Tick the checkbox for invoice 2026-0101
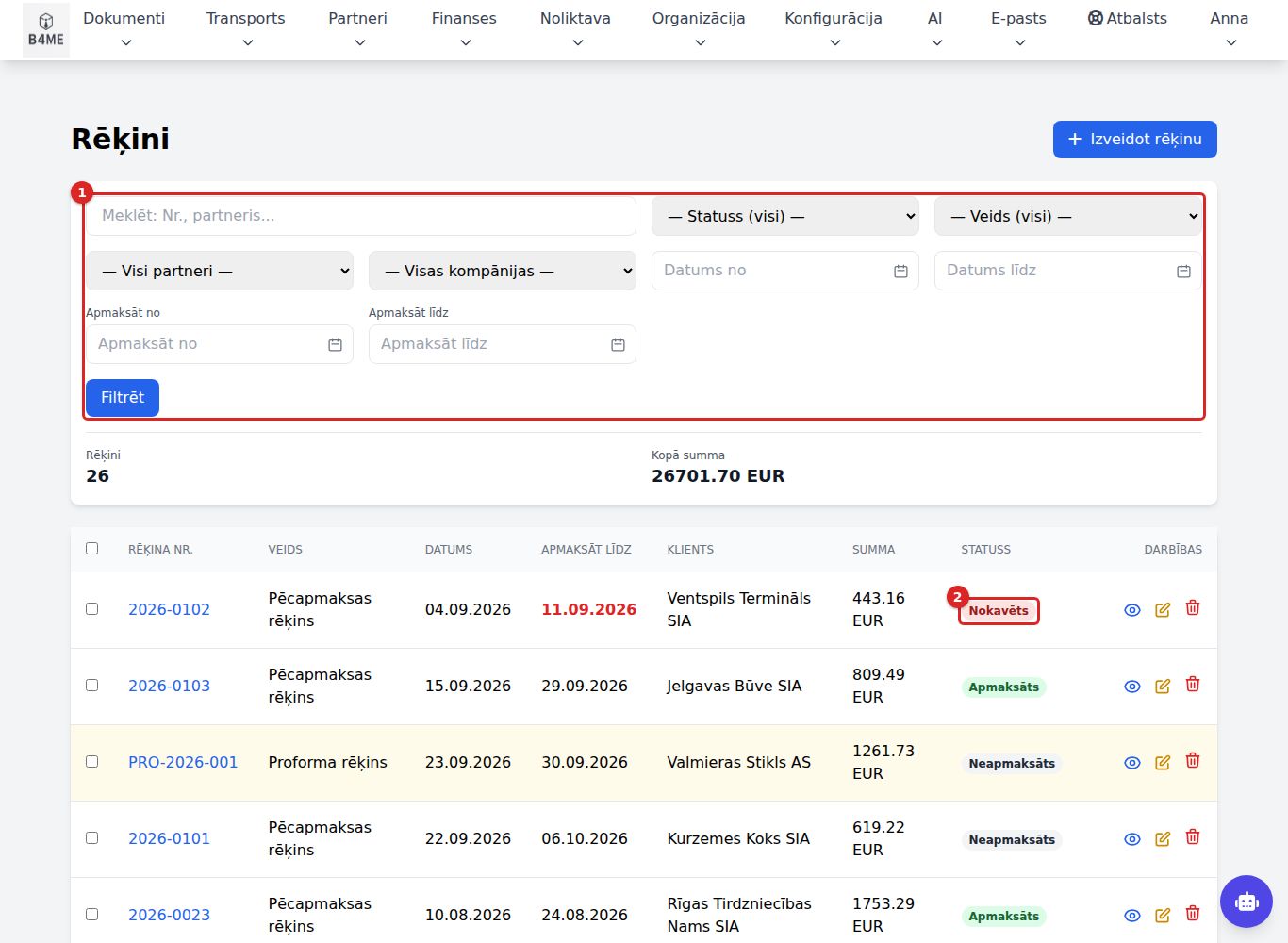The width and height of the screenshot is (1288, 943). [91, 837]
